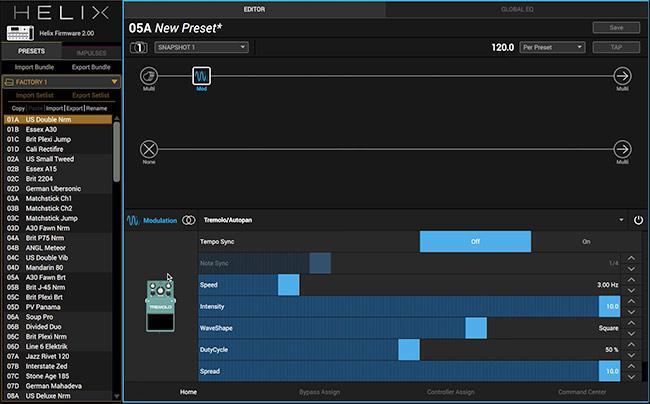Click the Multi output block on path 1
The width and height of the screenshot is (650, 404).
tap(622, 77)
